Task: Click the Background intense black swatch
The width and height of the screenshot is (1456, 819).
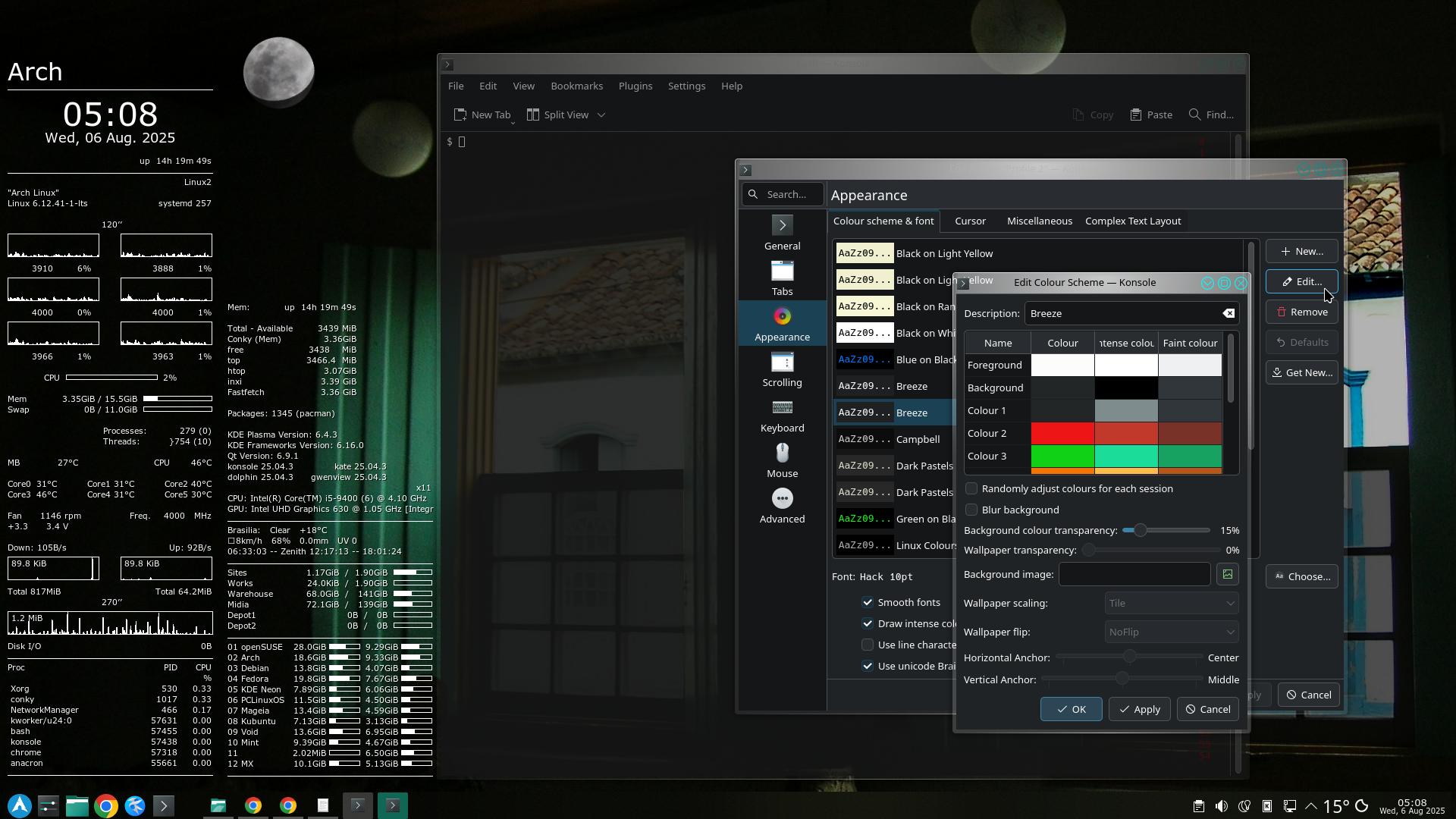Action: click(1126, 388)
